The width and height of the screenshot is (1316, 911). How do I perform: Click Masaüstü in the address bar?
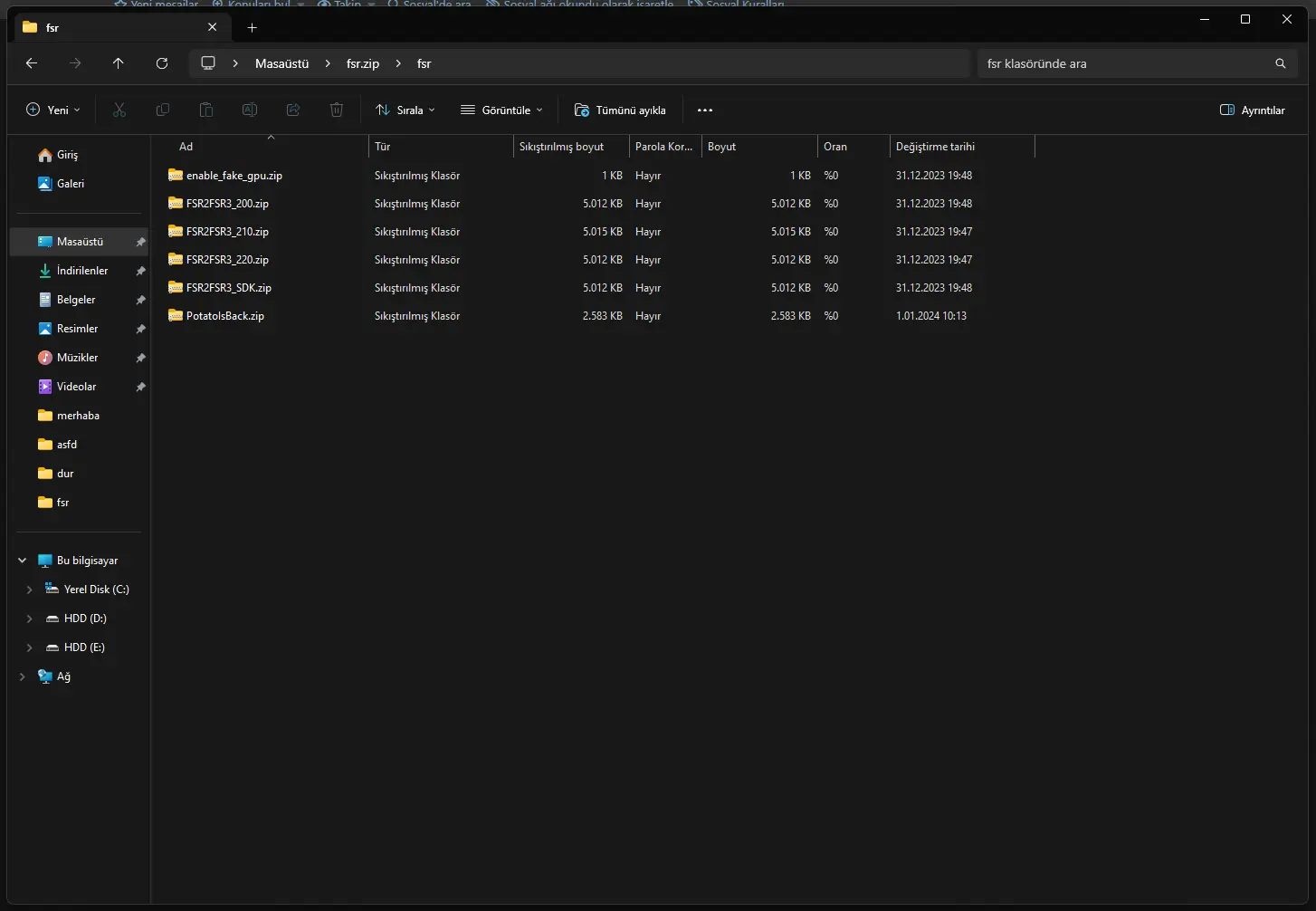(282, 63)
